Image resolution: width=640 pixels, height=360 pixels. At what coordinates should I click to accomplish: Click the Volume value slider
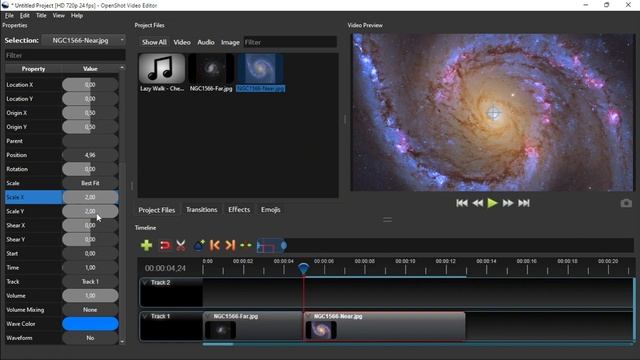pos(90,296)
